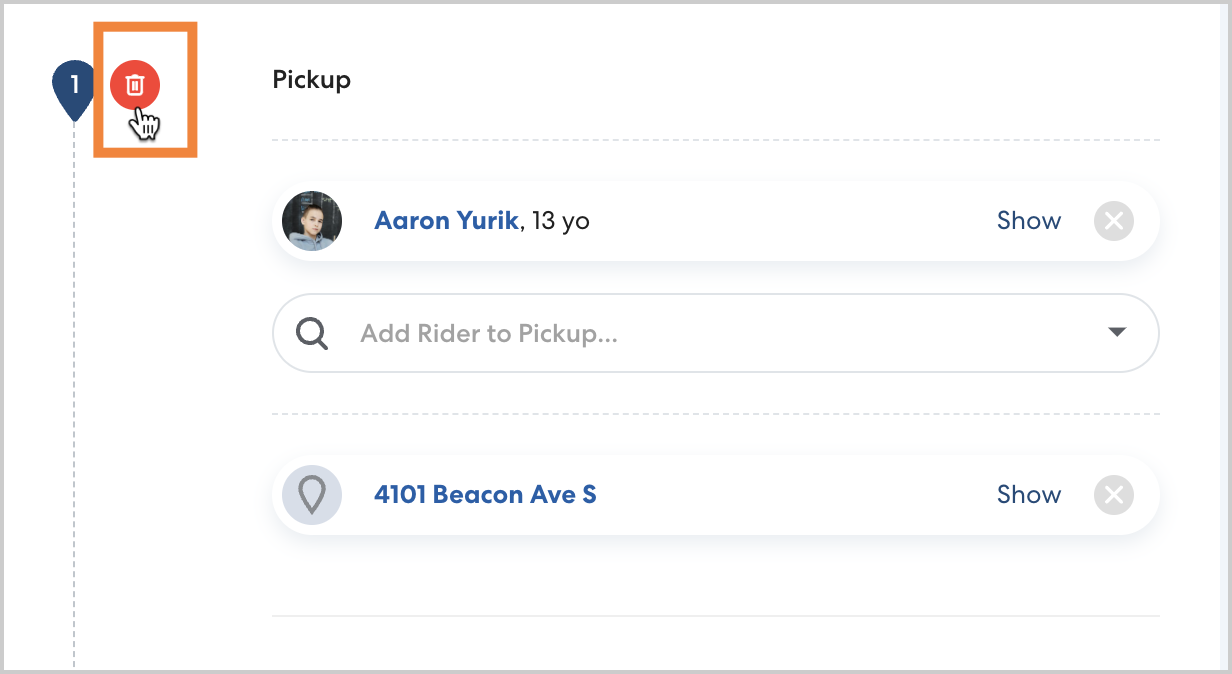Remove the 4101 Beacon Ave S address
Viewport: 1232px width, 674px height.
coord(1113,495)
